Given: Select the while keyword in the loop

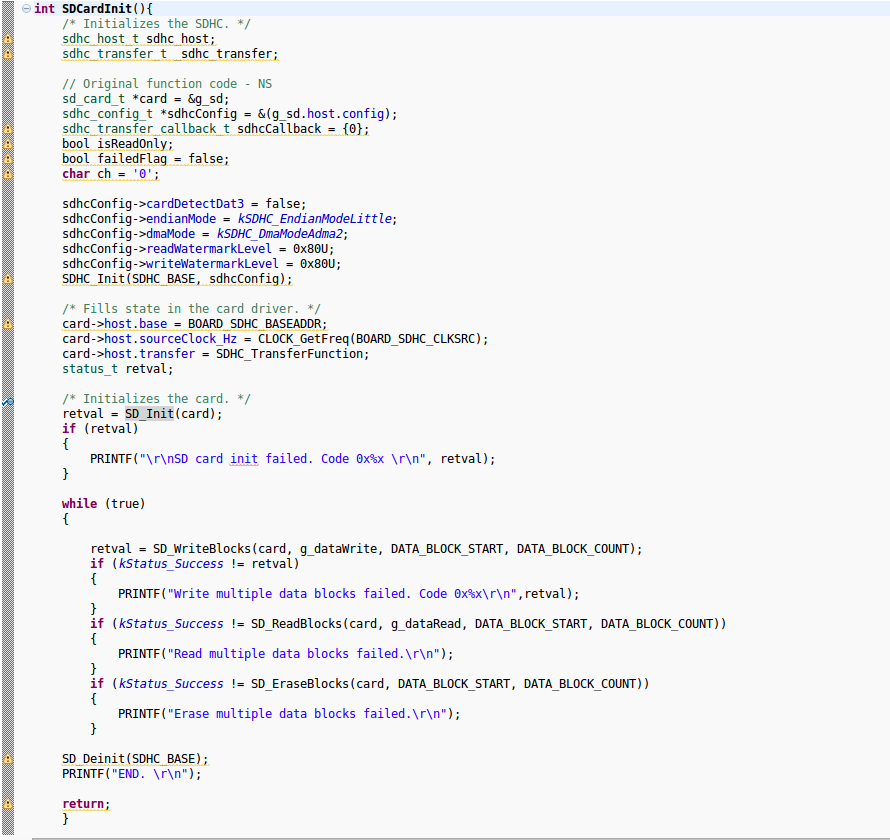Looking at the screenshot, I should click(79, 503).
